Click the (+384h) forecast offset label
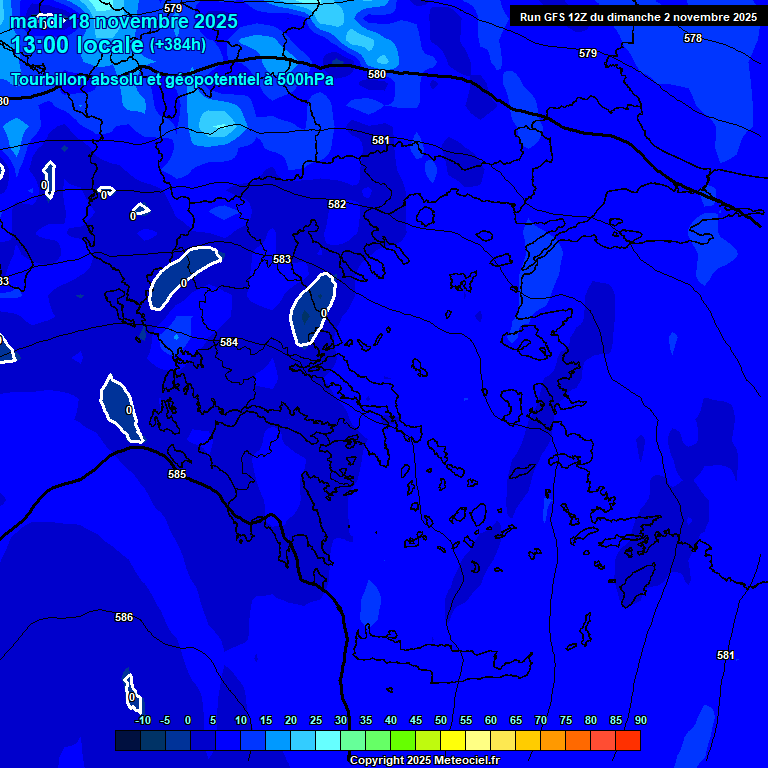This screenshot has width=768, height=768. pyautogui.click(x=178, y=45)
